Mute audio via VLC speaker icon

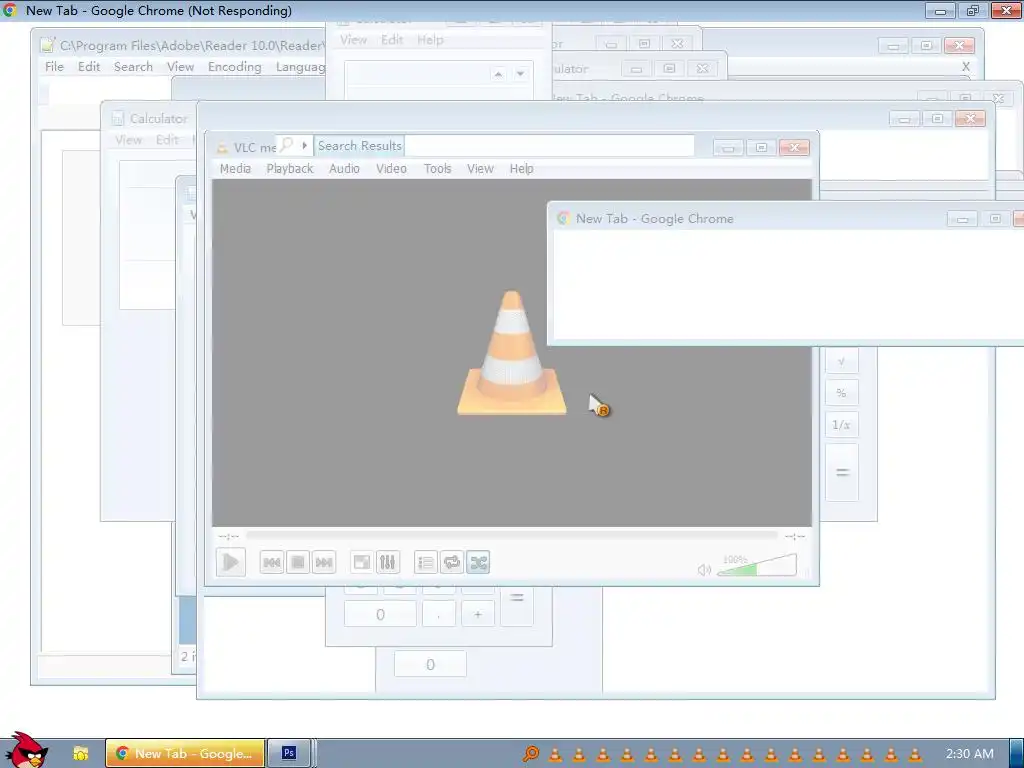[x=704, y=570]
